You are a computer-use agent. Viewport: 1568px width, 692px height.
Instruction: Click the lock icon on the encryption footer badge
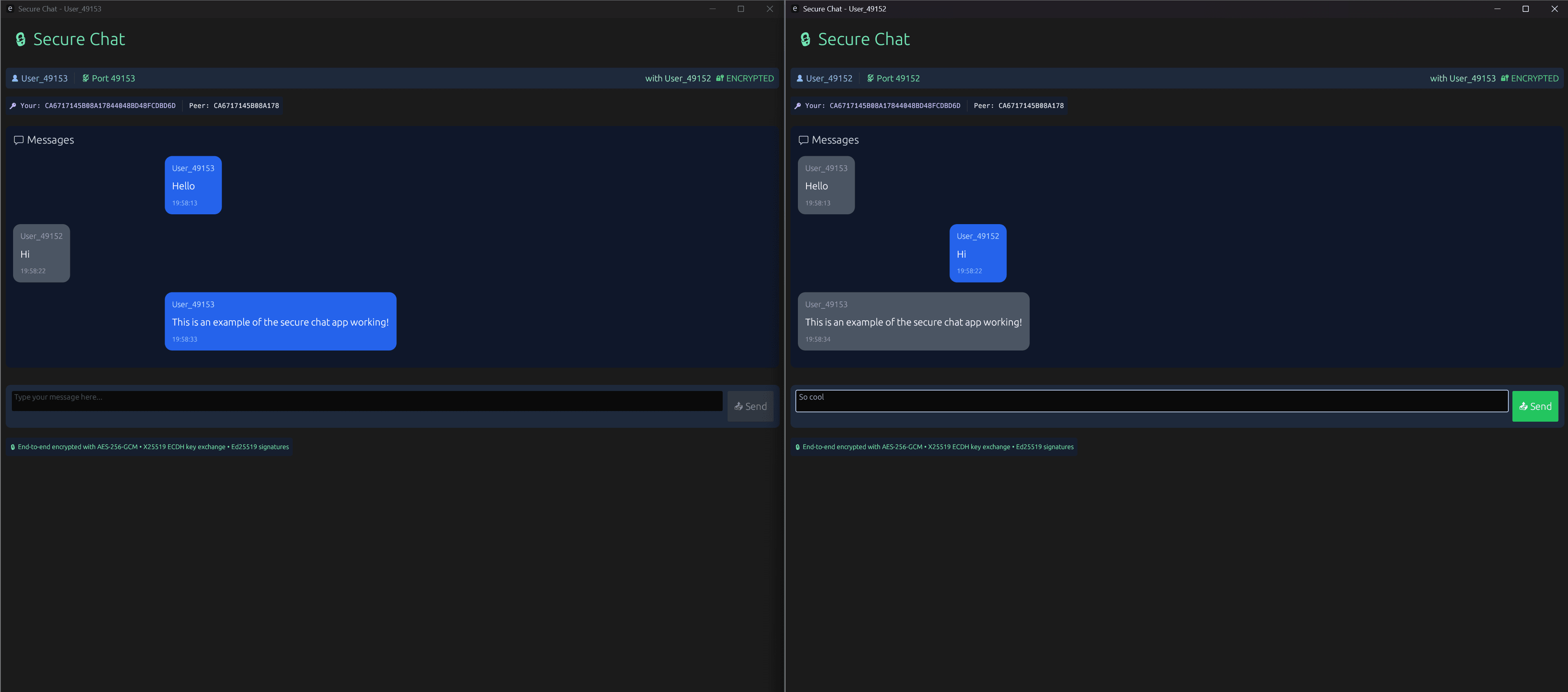(13, 447)
